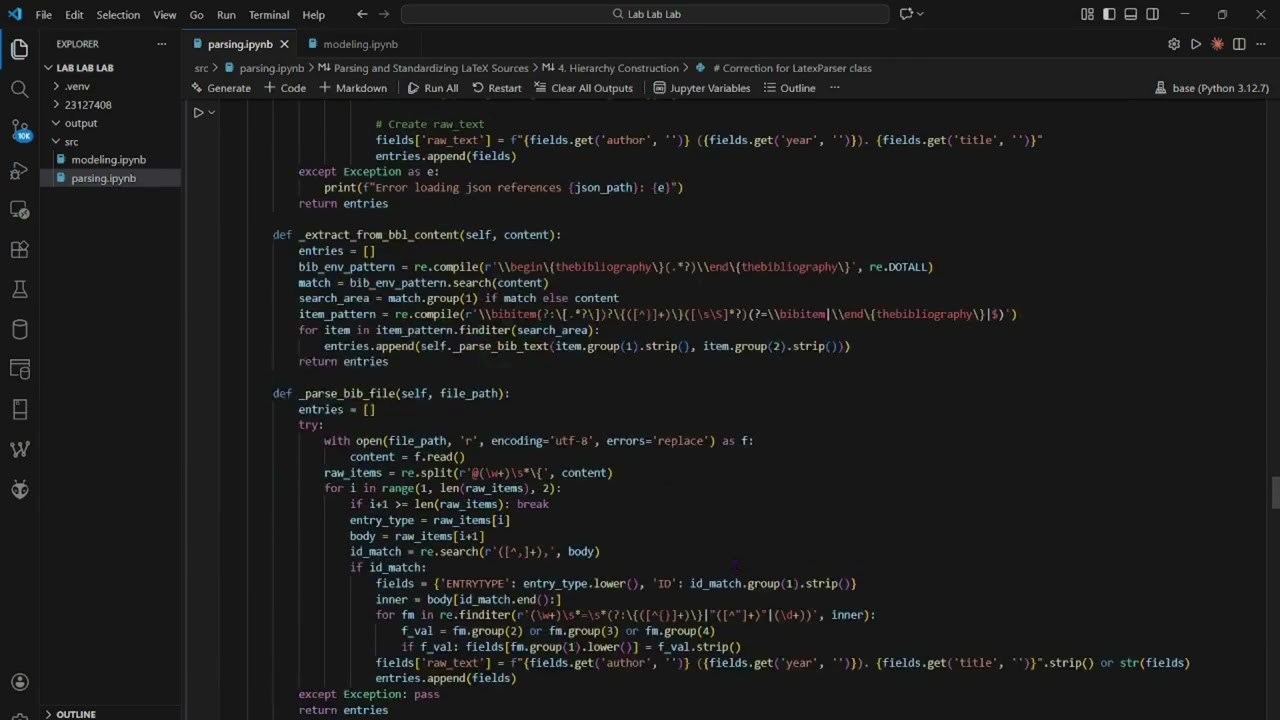1280x720 pixels.
Task: Open the Extensions view
Action: [19, 250]
